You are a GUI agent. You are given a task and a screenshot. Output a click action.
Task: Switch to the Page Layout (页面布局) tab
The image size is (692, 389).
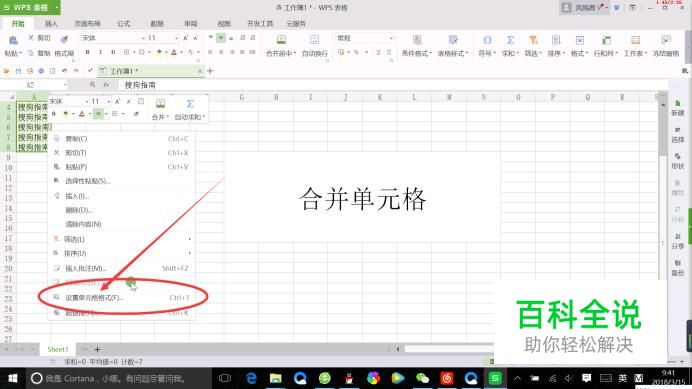point(87,23)
